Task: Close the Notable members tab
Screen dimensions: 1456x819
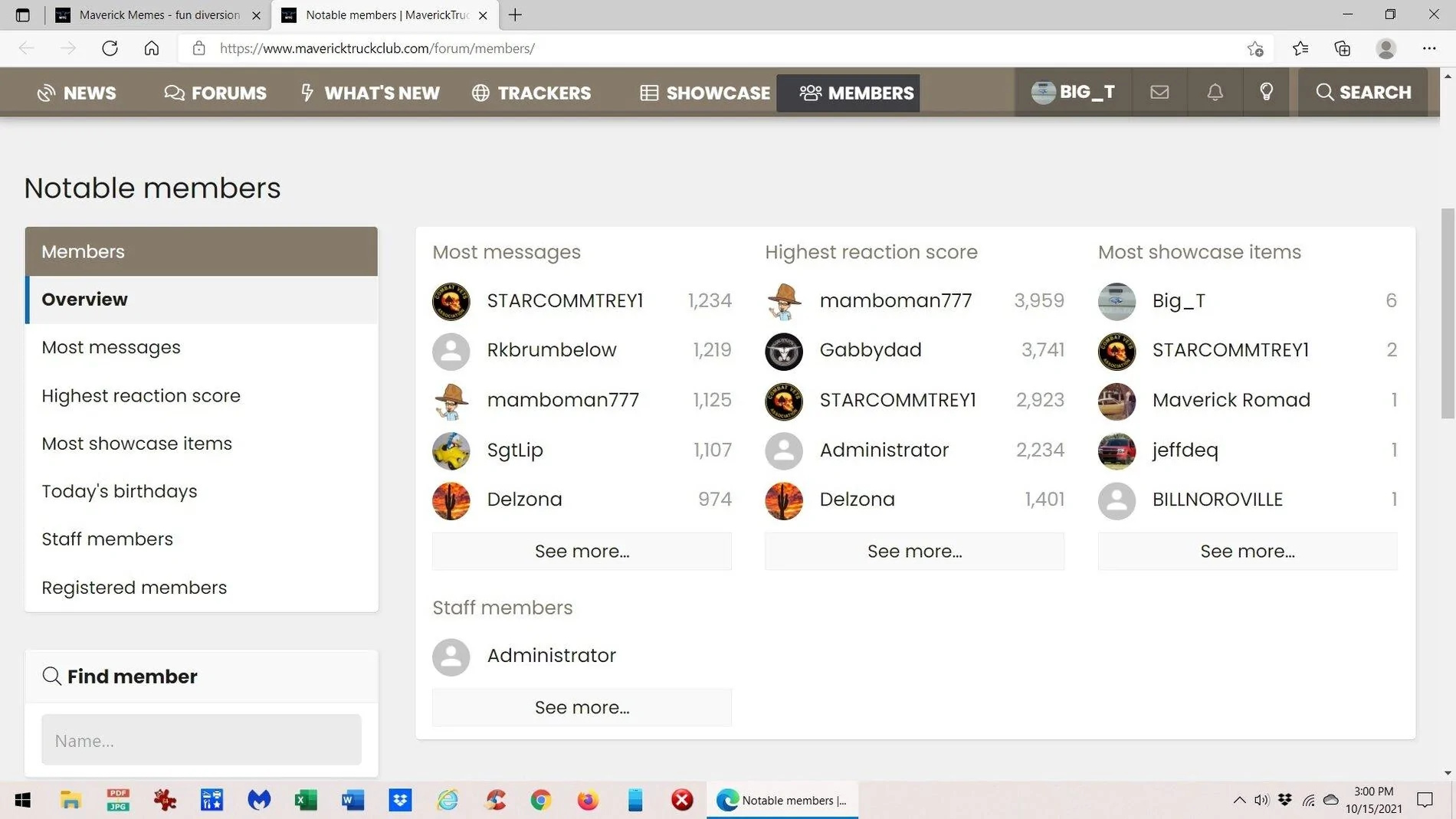Action: [483, 15]
